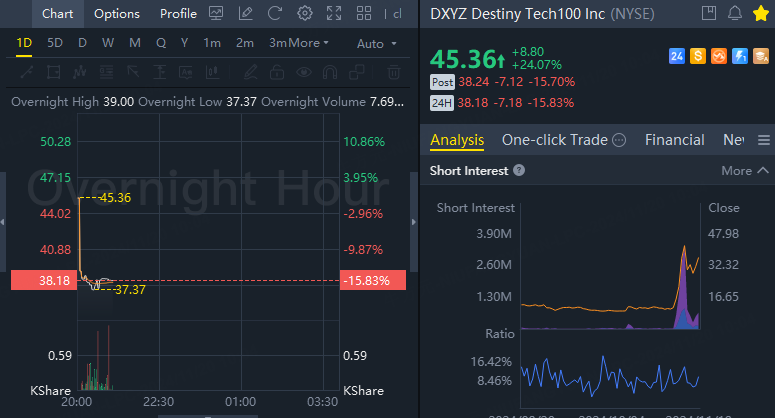Screen dimensions: 775x418
Task: Set a price alert with bell icon
Action: 735,13
